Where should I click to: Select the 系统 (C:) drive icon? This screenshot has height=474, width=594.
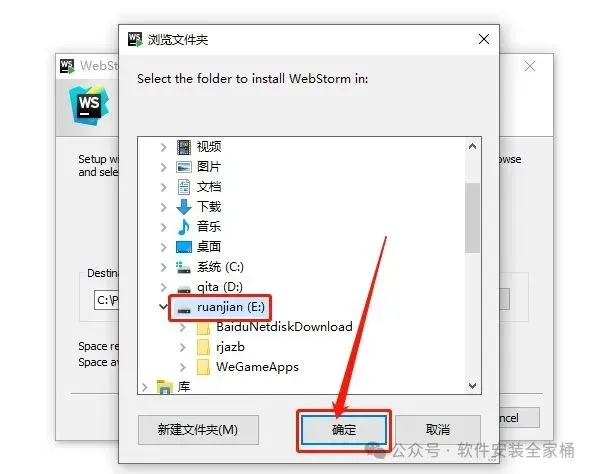[183, 267]
